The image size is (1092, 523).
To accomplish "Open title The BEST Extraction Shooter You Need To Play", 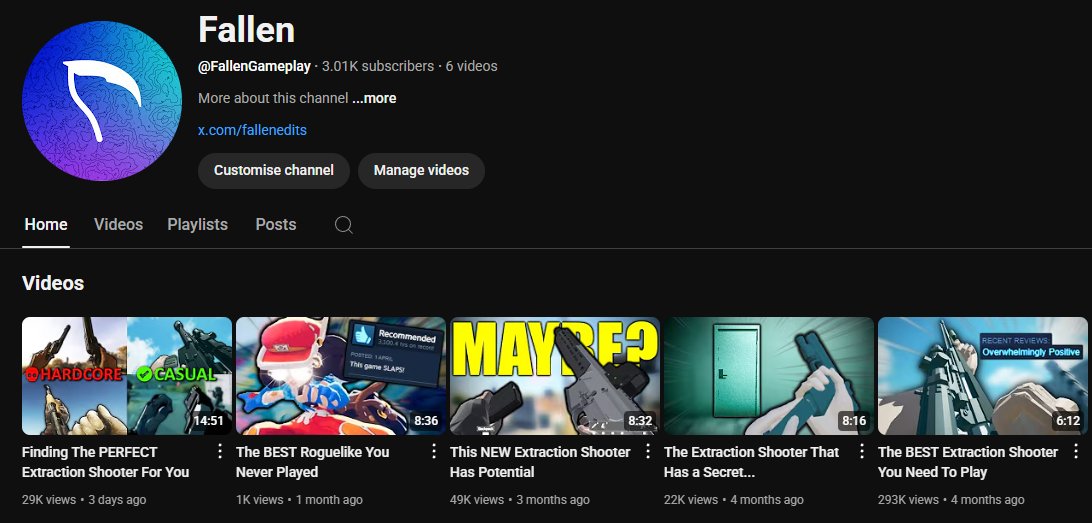I will click(968, 462).
